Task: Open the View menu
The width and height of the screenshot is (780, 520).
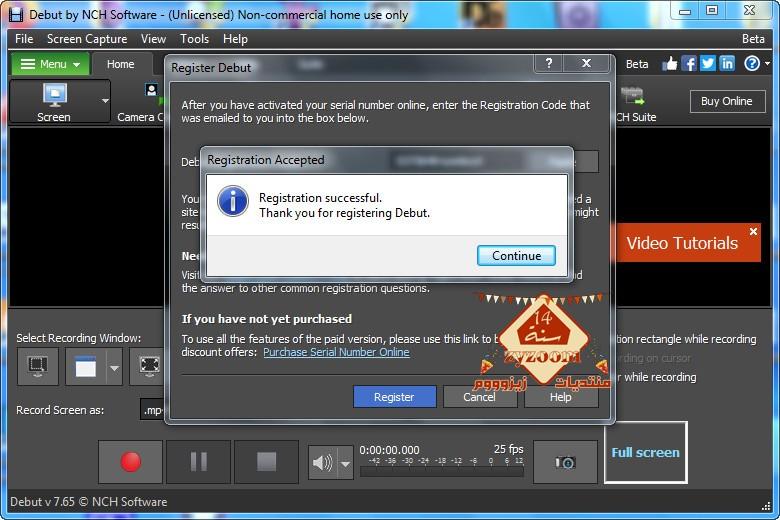Action: click(x=153, y=39)
